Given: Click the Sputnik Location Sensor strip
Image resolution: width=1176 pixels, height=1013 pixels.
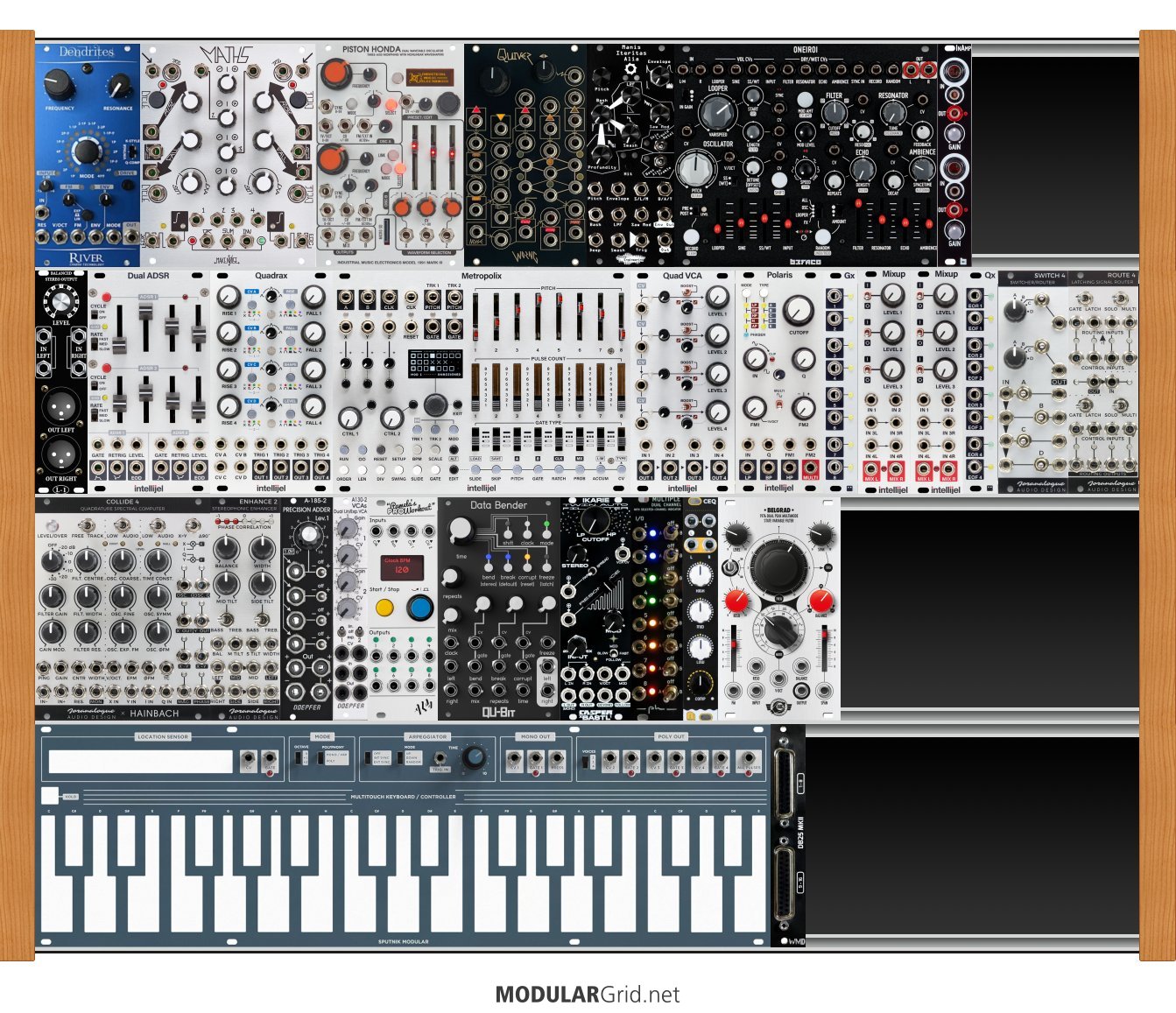Looking at the screenshot, I should [140, 761].
